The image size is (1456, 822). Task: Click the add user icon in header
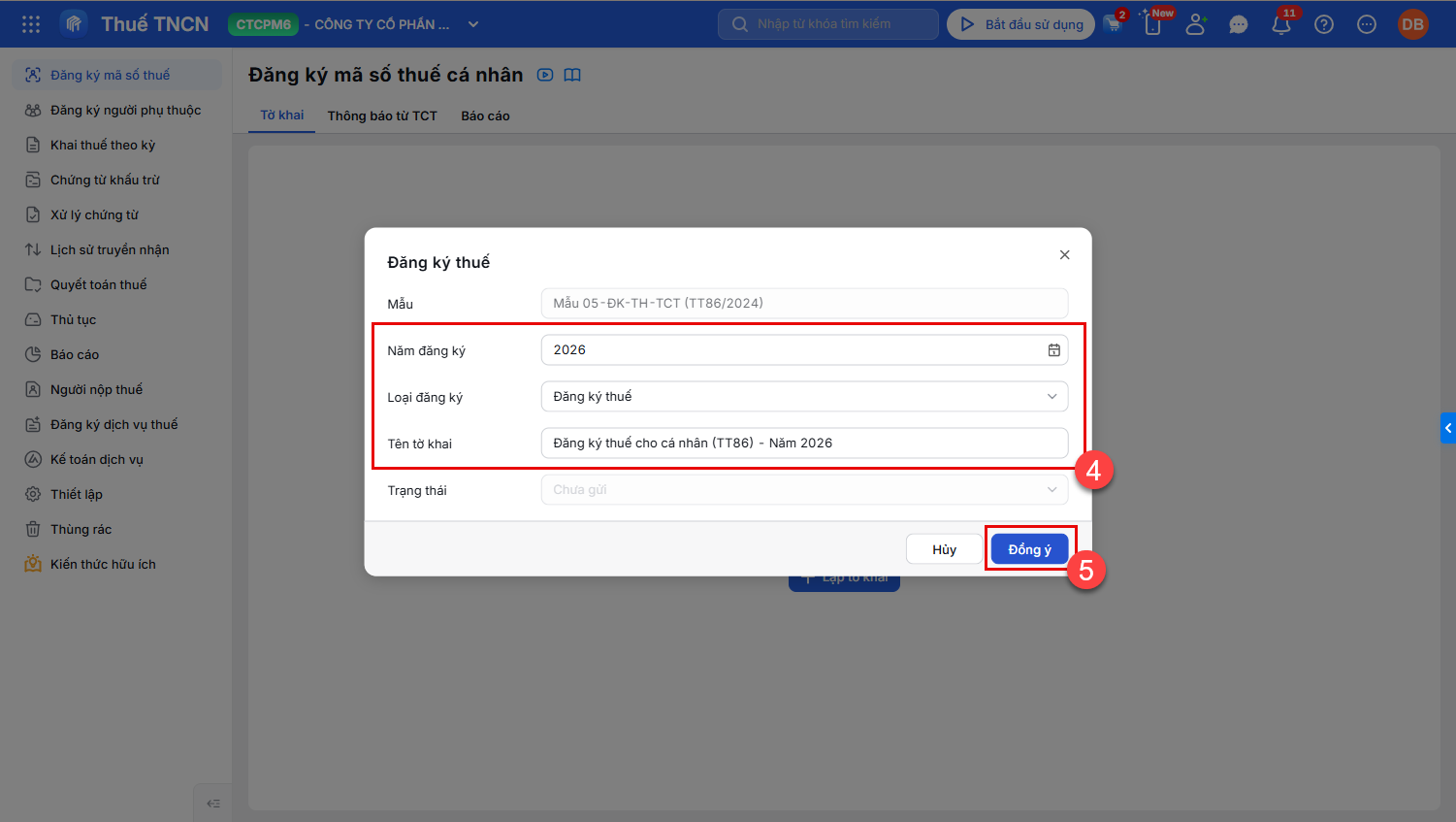coord(1196,25)
